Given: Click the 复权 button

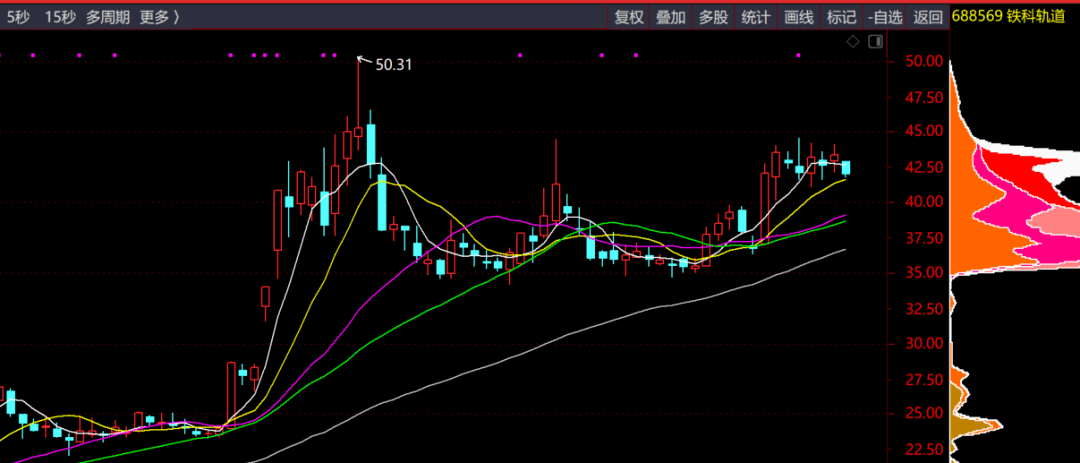Looking at the screenshot, I should (629, 17).
